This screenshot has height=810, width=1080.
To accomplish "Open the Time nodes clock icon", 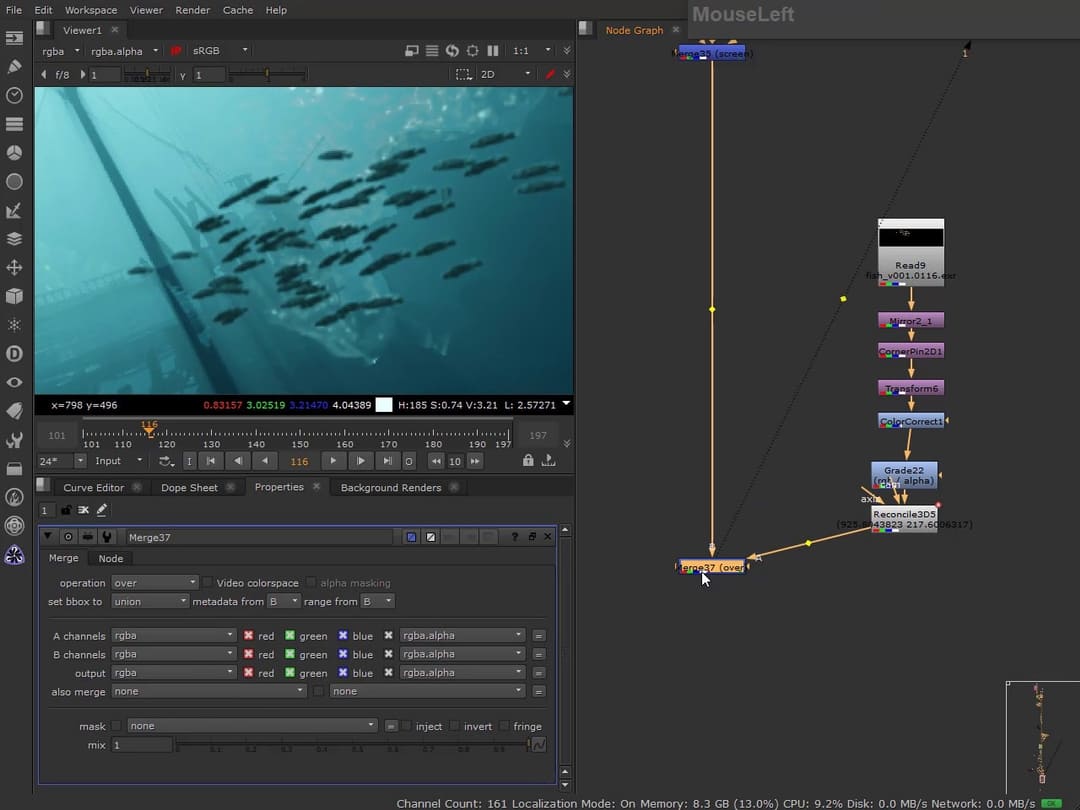I will [x=14, y=95].
